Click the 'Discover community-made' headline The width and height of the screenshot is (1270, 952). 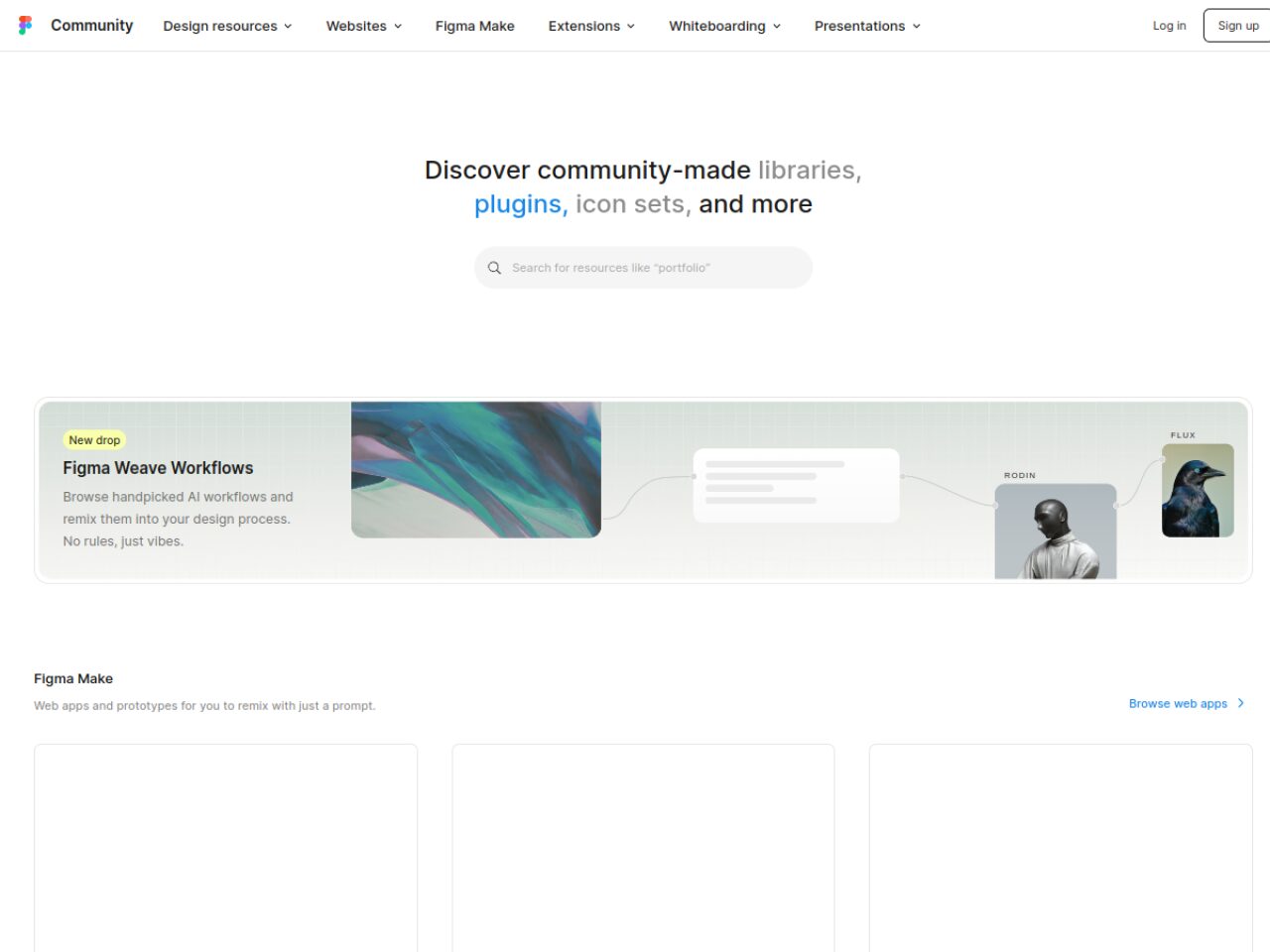click(643, 186)
